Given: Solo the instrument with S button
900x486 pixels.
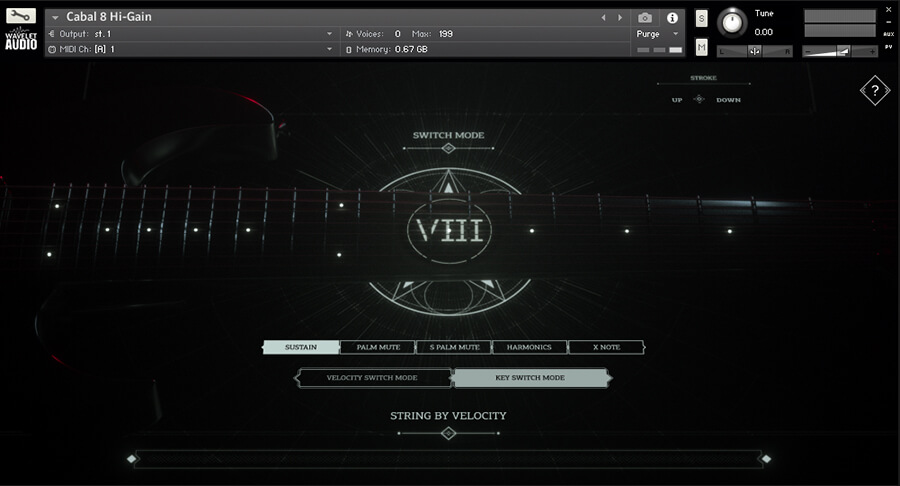Looking at the screenshot, I should 701,18.
